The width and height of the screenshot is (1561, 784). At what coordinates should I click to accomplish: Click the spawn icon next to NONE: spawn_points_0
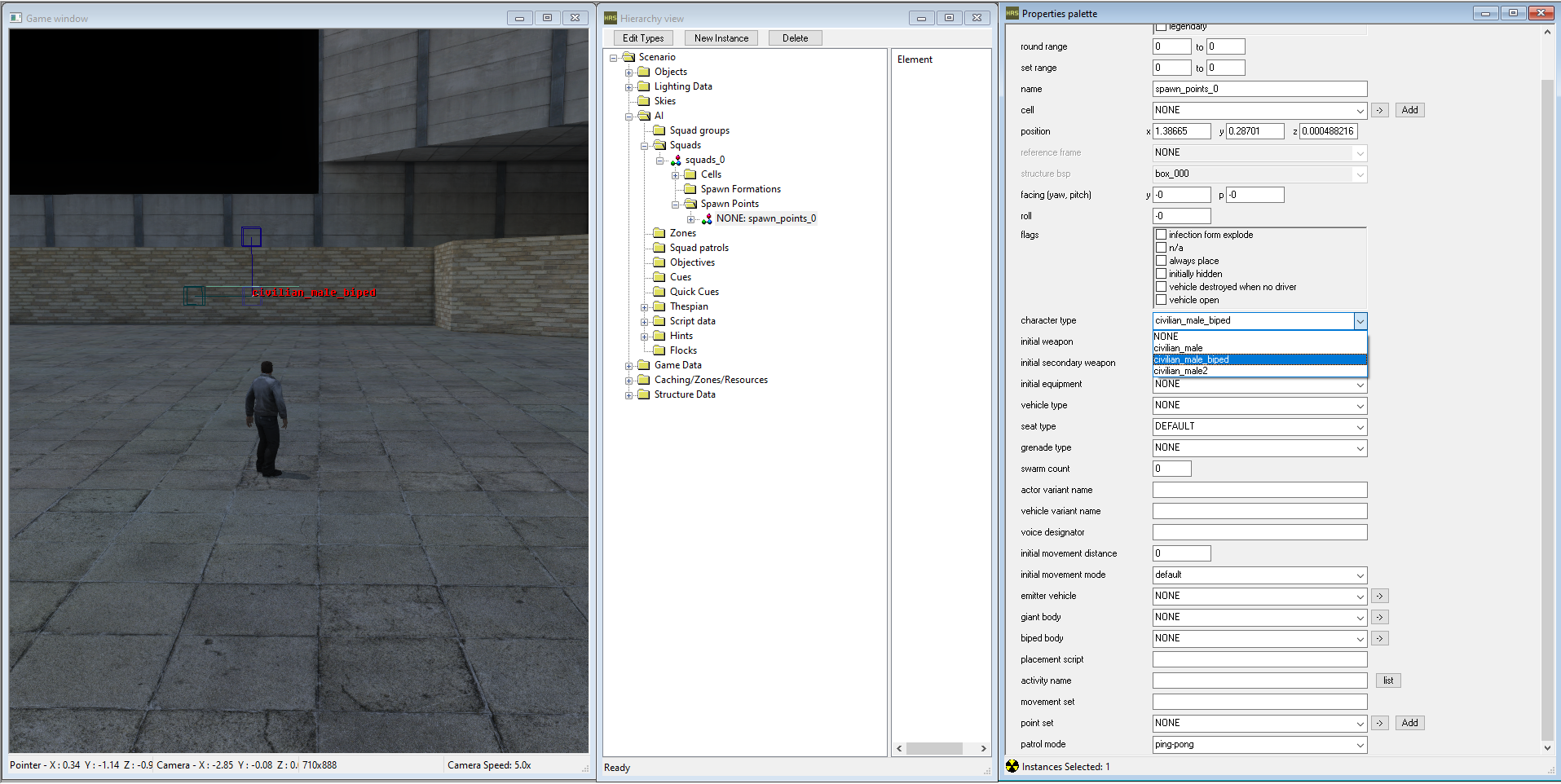(707, 218)
